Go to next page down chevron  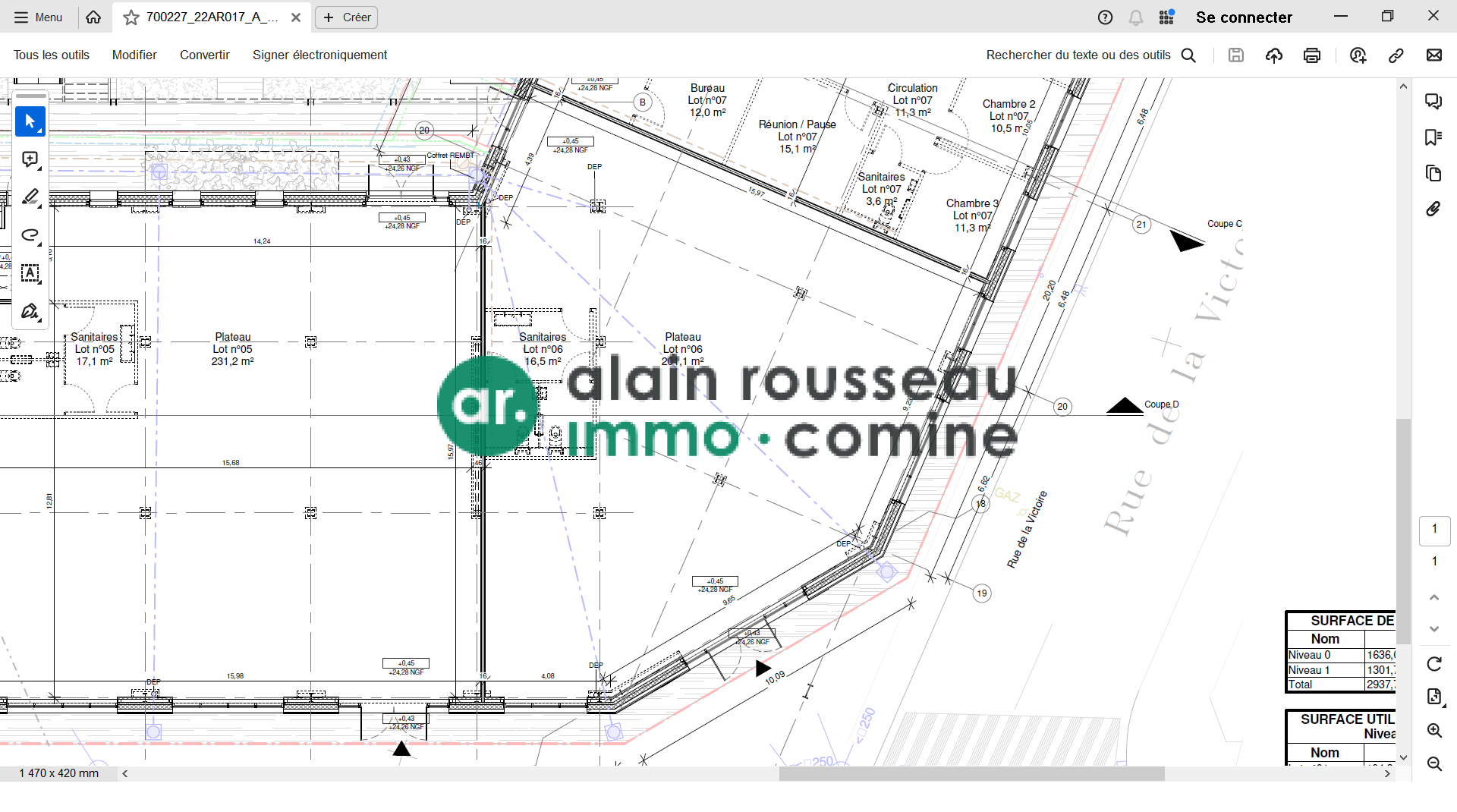click(x=1434, y=629)
